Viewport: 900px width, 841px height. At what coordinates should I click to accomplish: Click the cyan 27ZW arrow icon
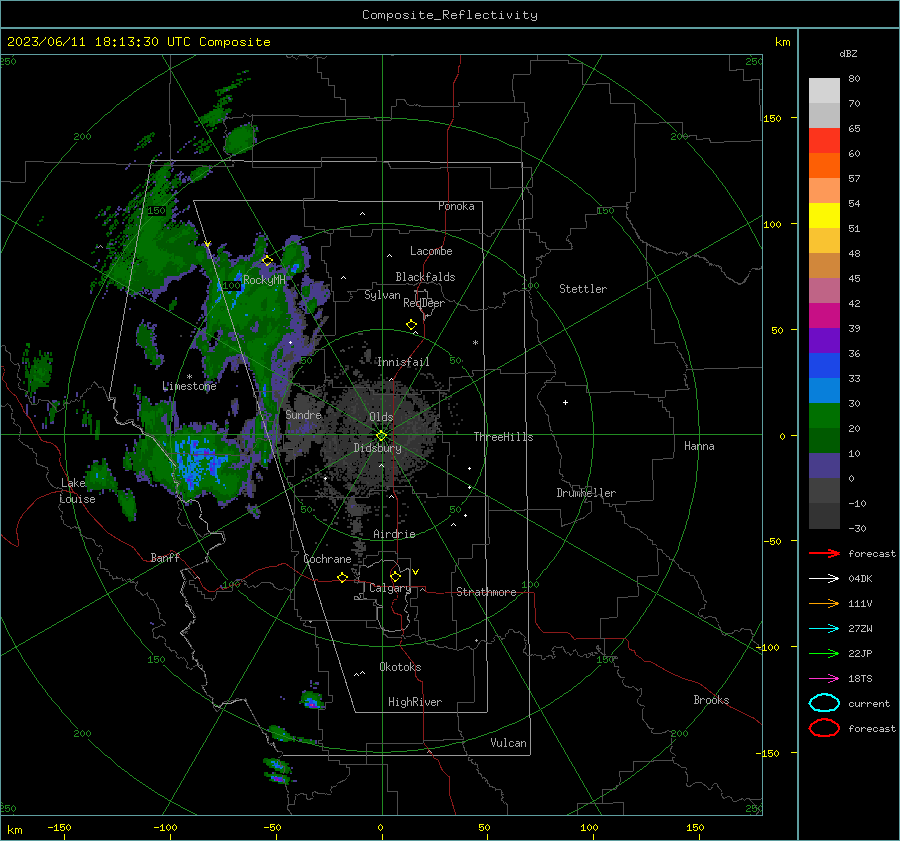click(824, 629)
